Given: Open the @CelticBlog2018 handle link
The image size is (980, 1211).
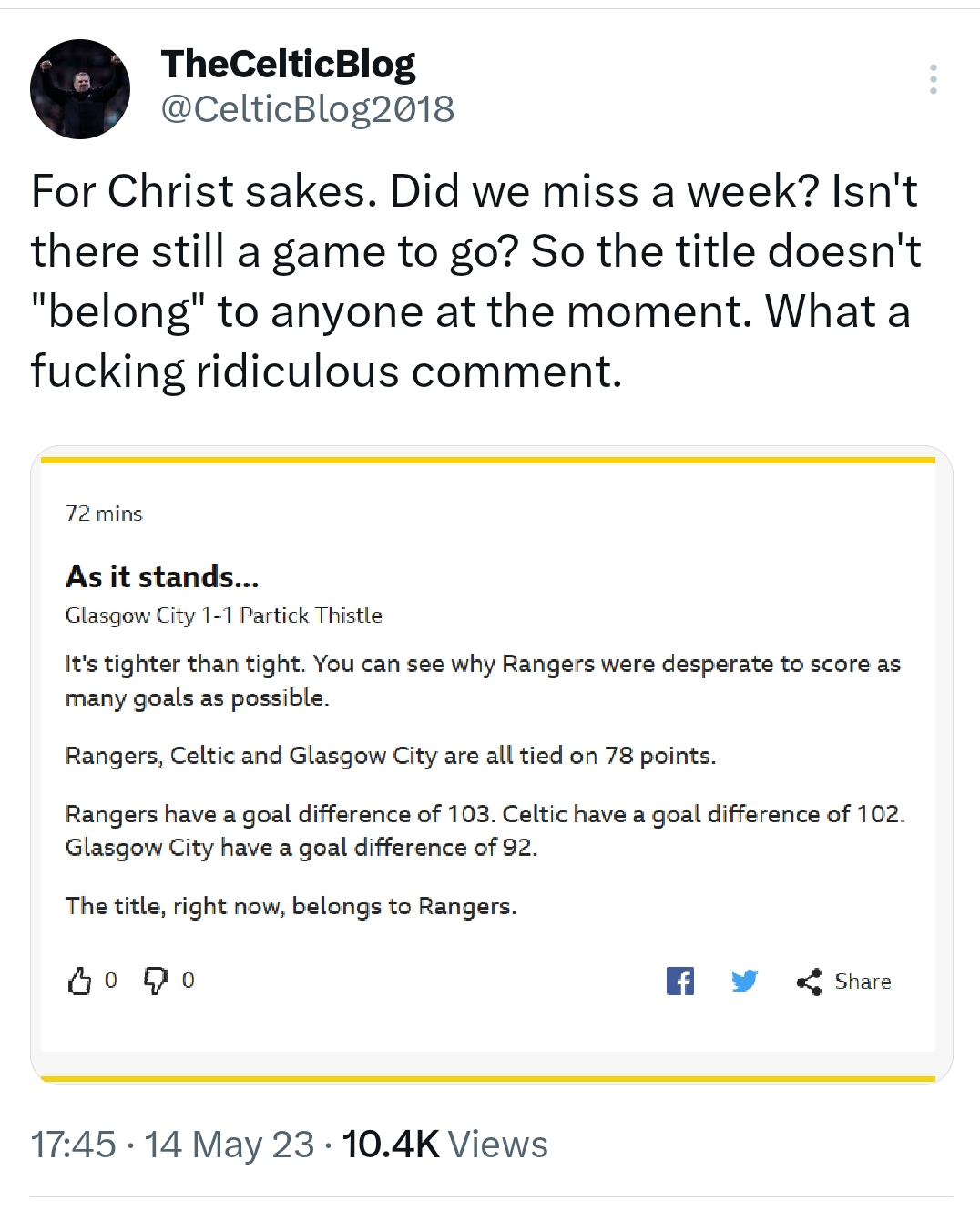Looking at the screenshot, I should pyautogui.click(x=307, y=109).
